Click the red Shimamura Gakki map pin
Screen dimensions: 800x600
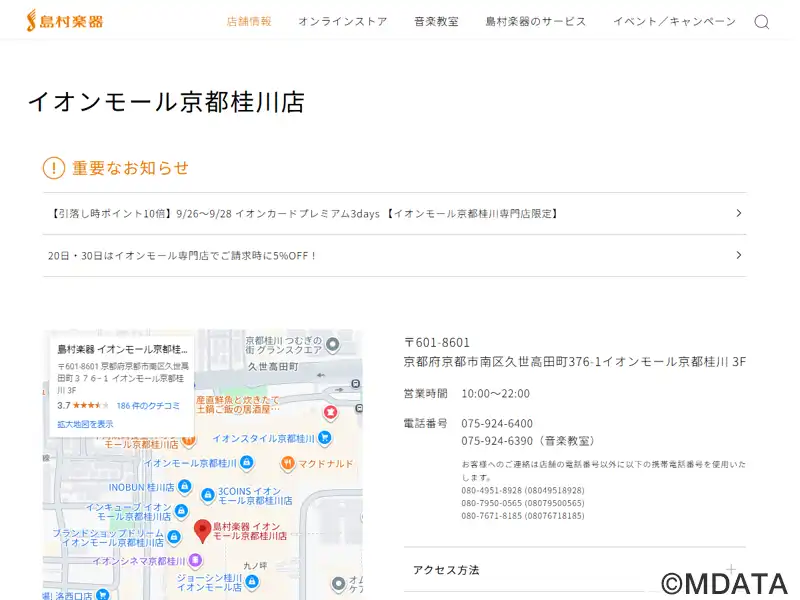pos(202,530)
